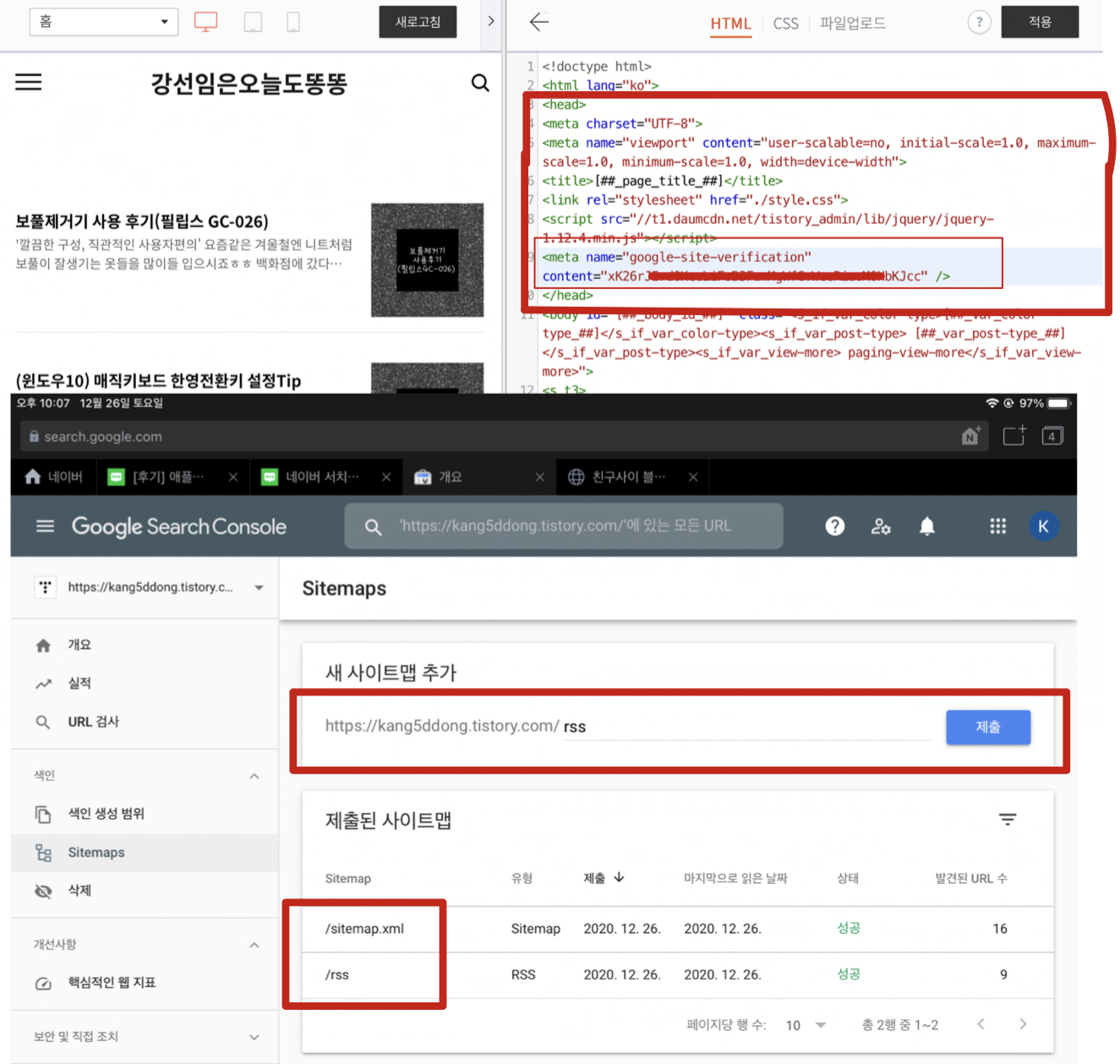The image size is (1120, 1064).
Task: Open the Google apps grid icon
Action: point(998,527)
